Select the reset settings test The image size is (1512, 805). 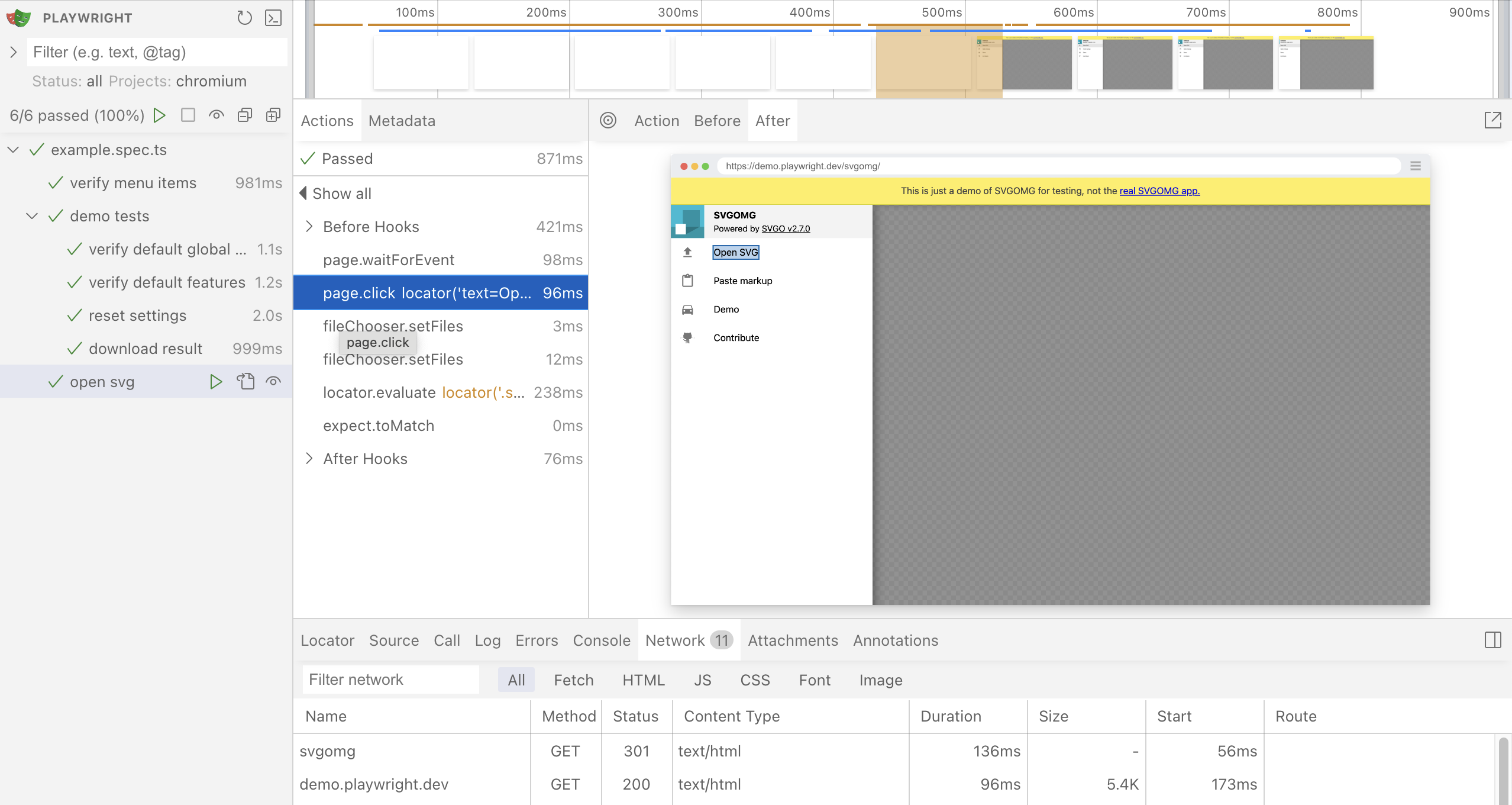click(146, 315)
